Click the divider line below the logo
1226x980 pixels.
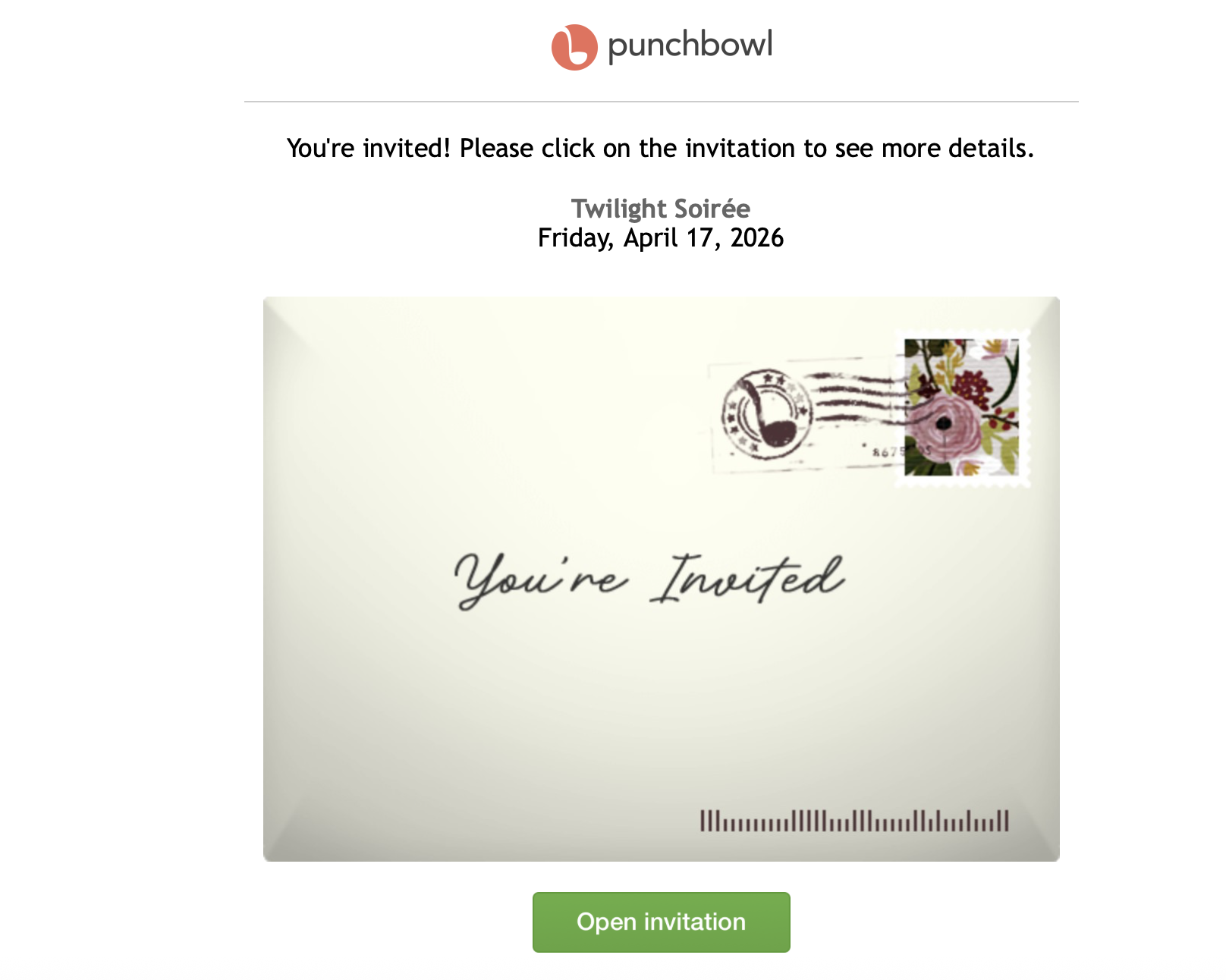(661, 102)
